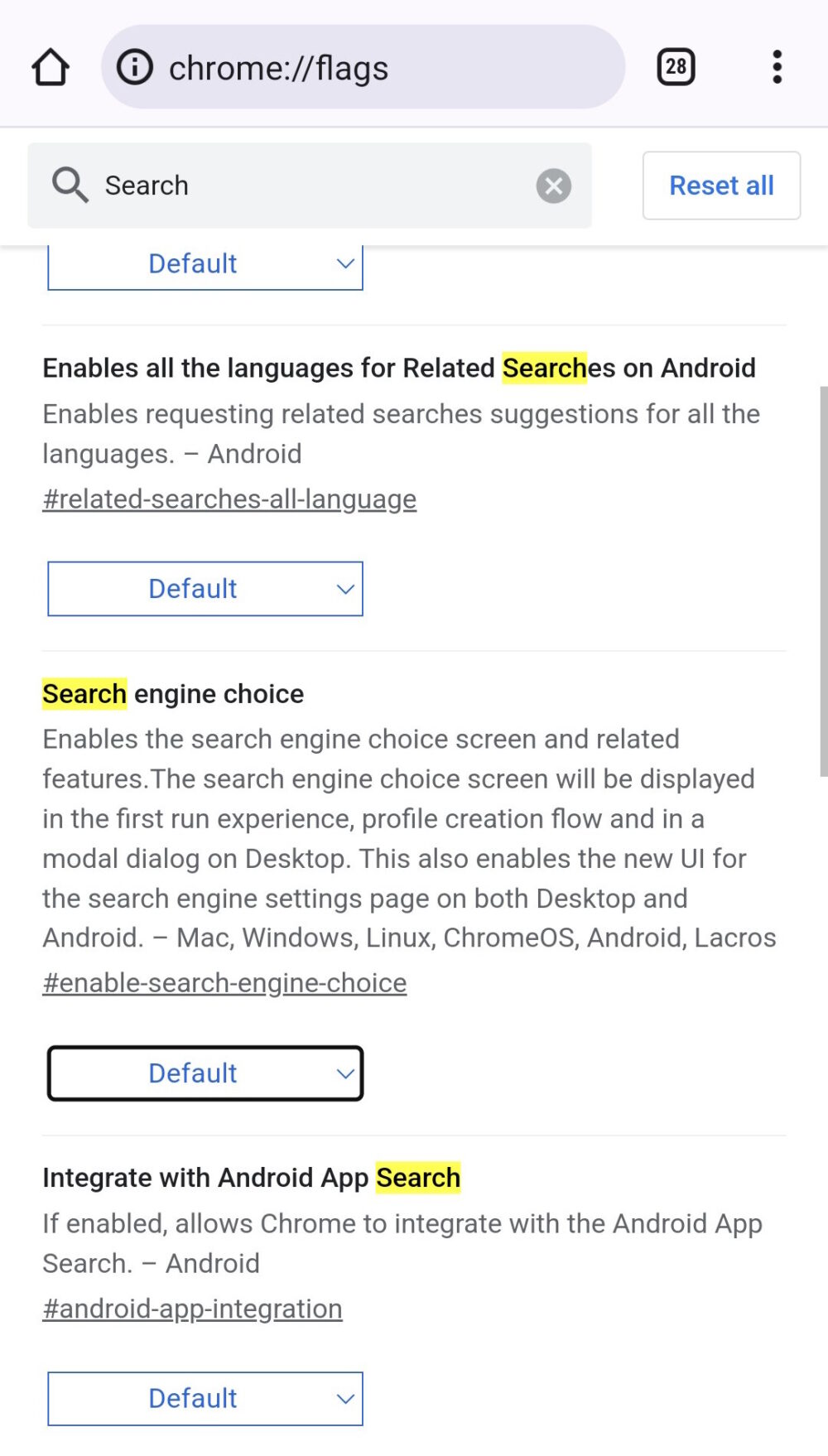Open the Default dropdown under Related Searches flag
The height and width of the screenshot is (1456, 828).
click(x=205, y=588)
